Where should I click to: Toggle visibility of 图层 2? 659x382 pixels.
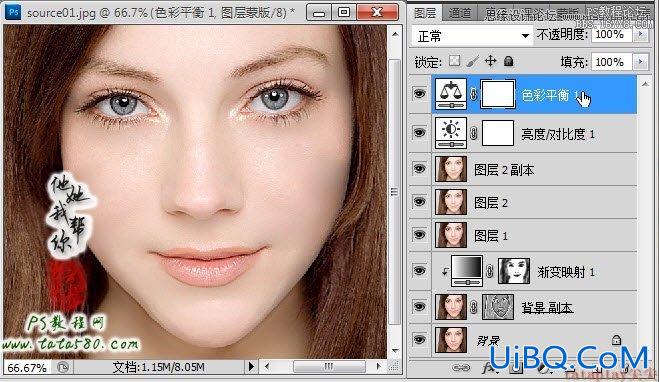[419, 202]
